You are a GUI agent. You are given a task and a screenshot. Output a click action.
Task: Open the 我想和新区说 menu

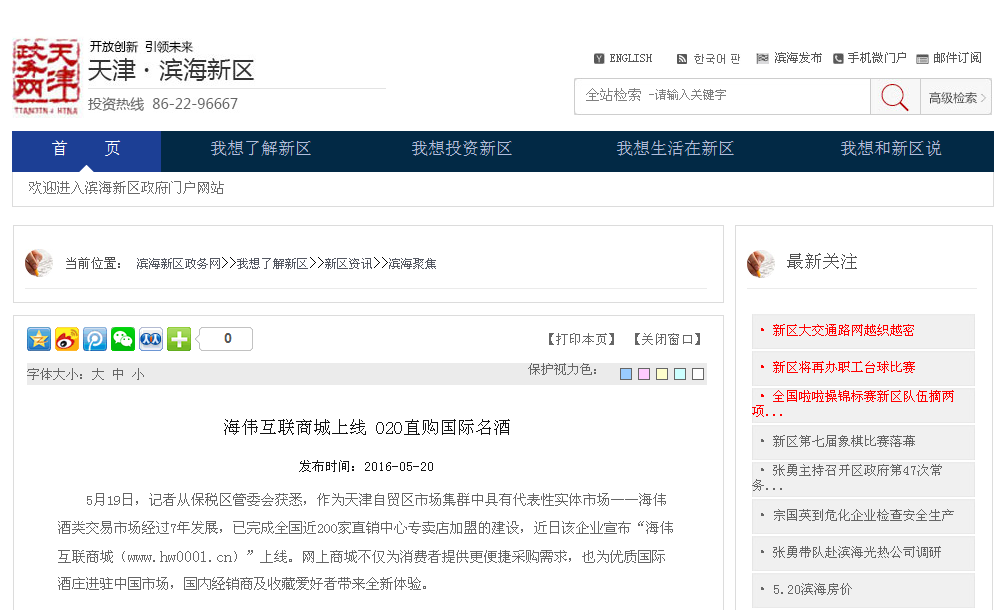point(891,149)
